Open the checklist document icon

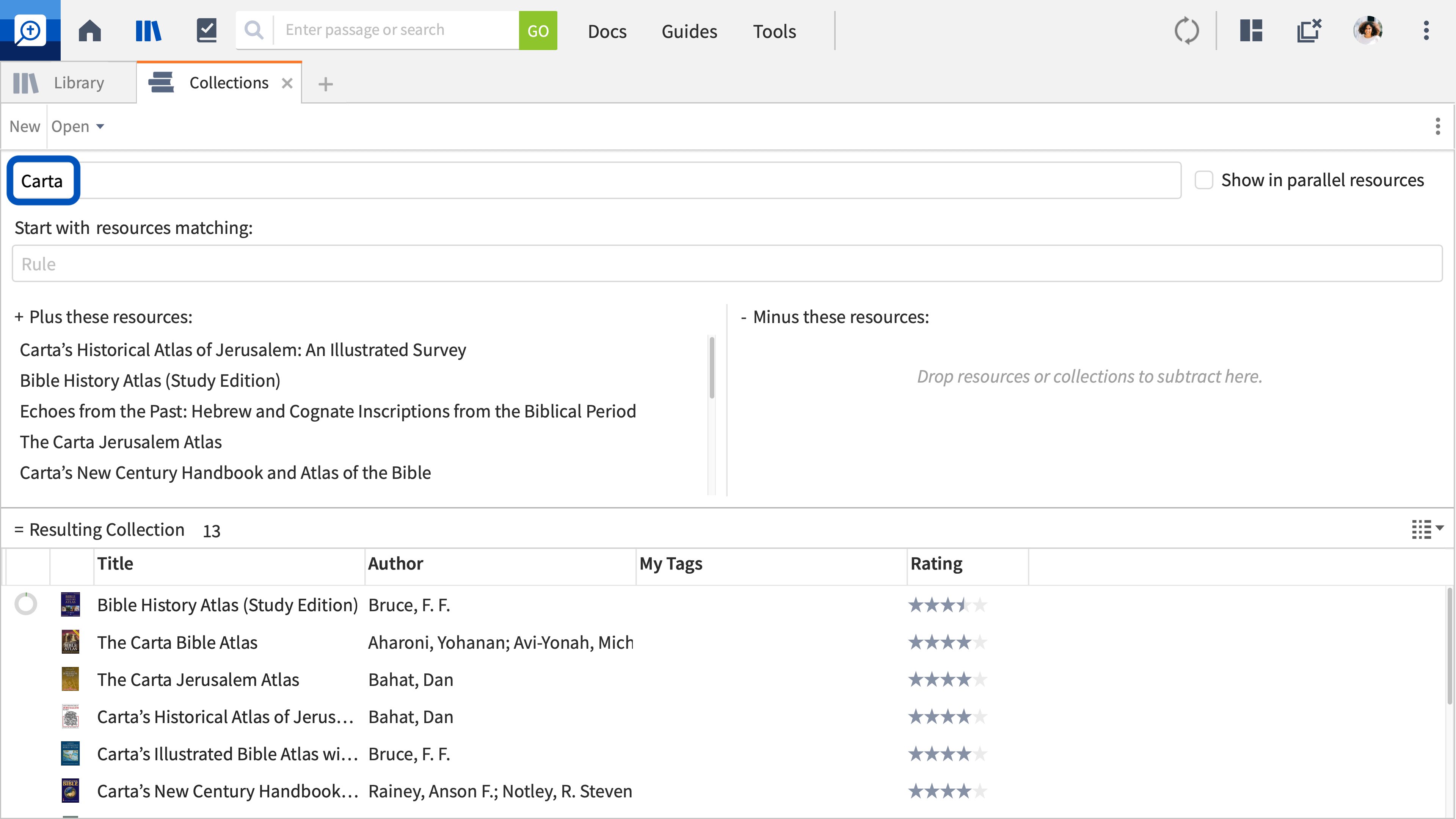pyautogui.click(x=206, y=30)
